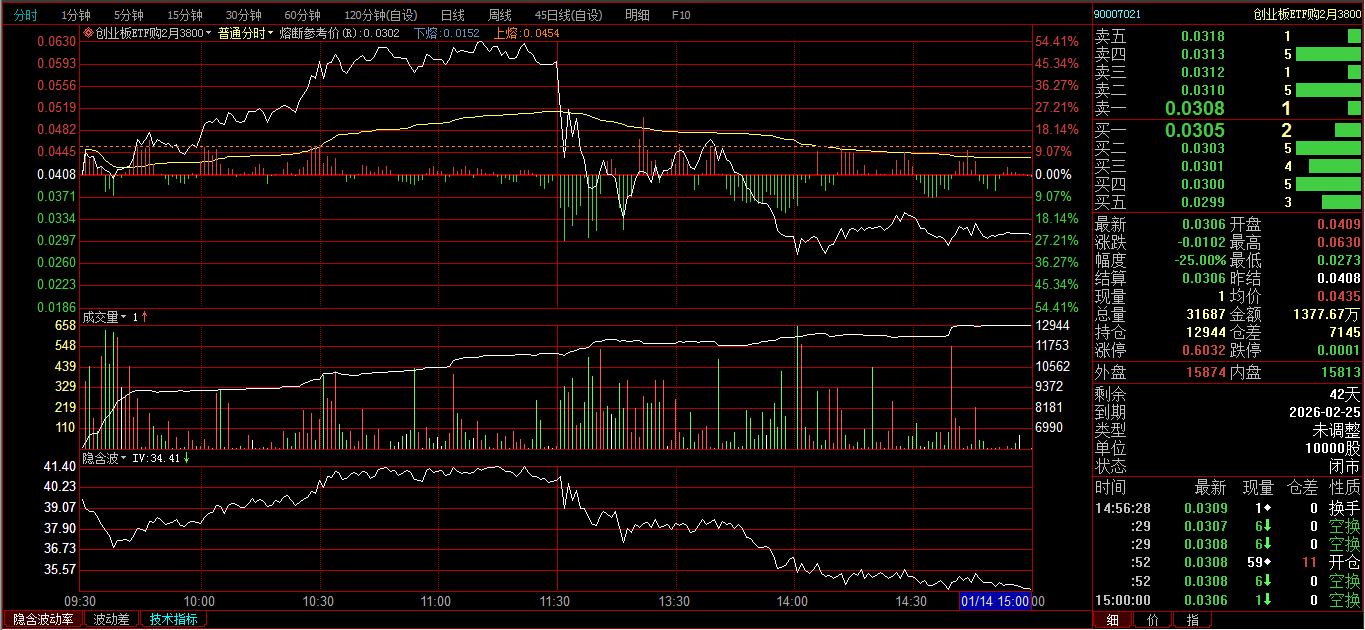1365x630 pixels.
Task: Select the 15分钟 period tab
Action: click(184, 15)
